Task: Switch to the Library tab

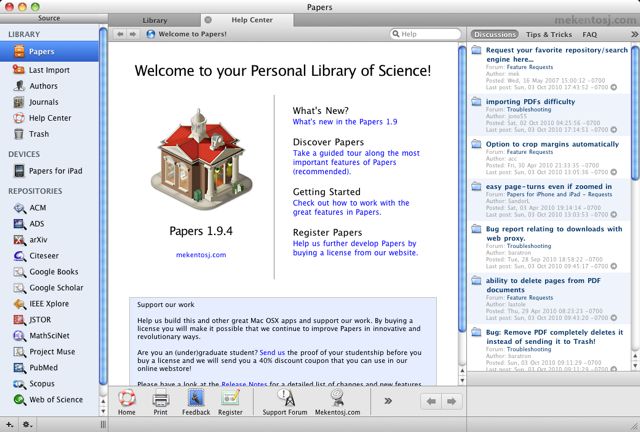Action: [155, 20]
